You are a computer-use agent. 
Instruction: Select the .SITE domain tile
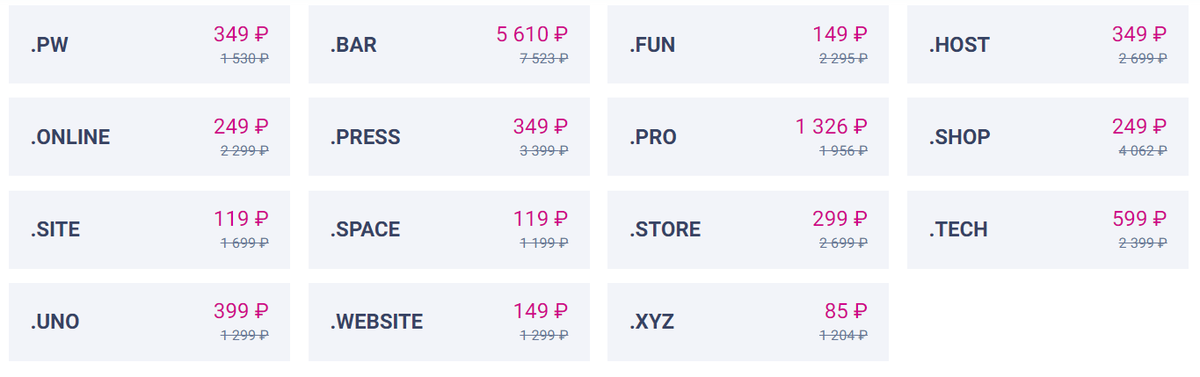point(149,229)
